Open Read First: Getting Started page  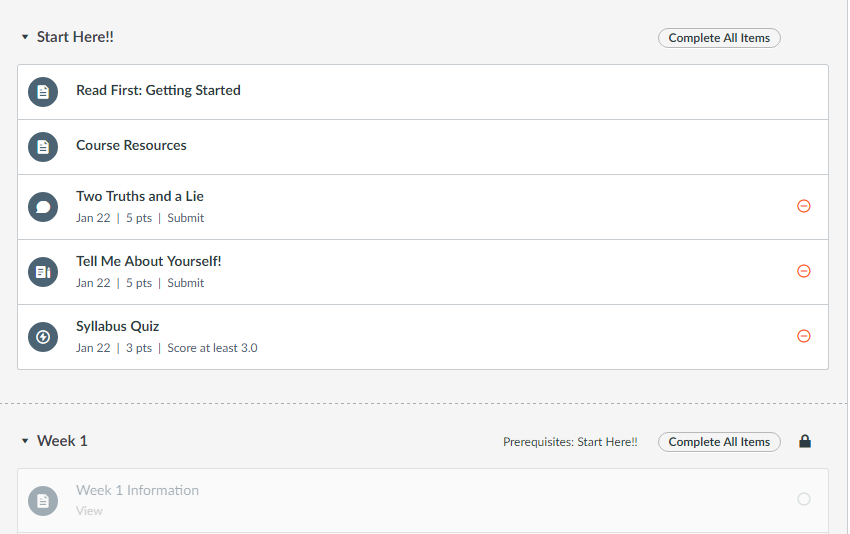158,90
